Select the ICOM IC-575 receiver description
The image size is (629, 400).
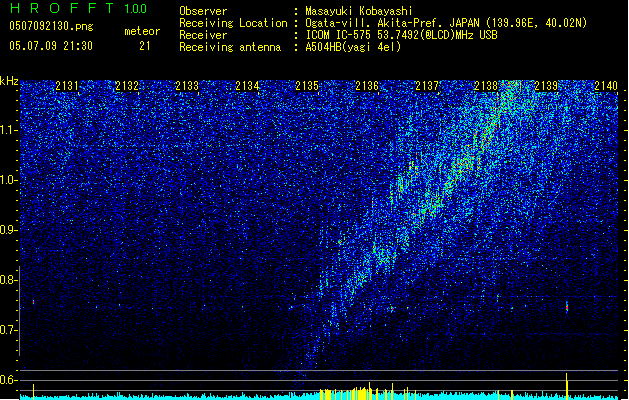pos(401,35)
